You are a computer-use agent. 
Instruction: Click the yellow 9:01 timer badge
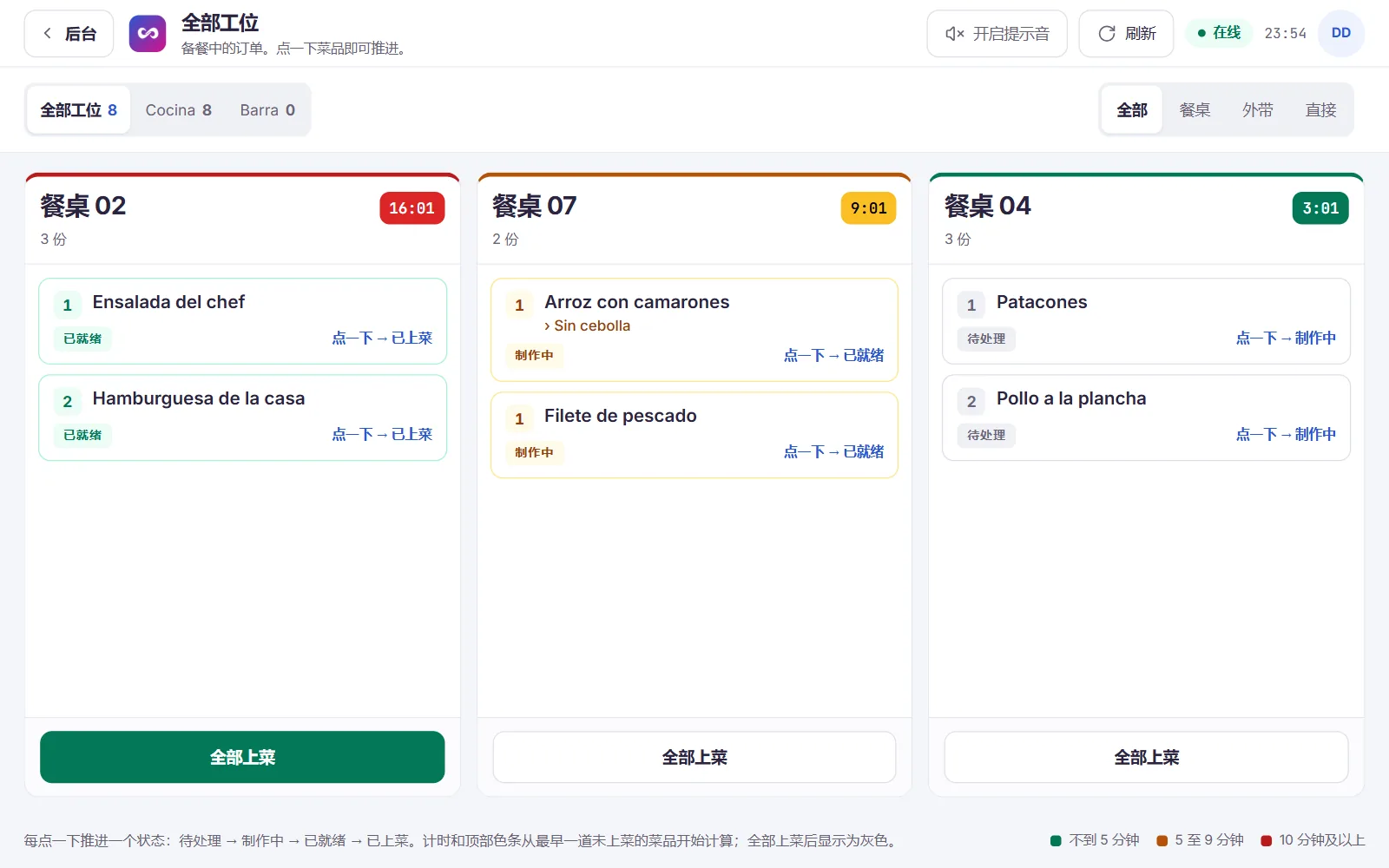868,208
